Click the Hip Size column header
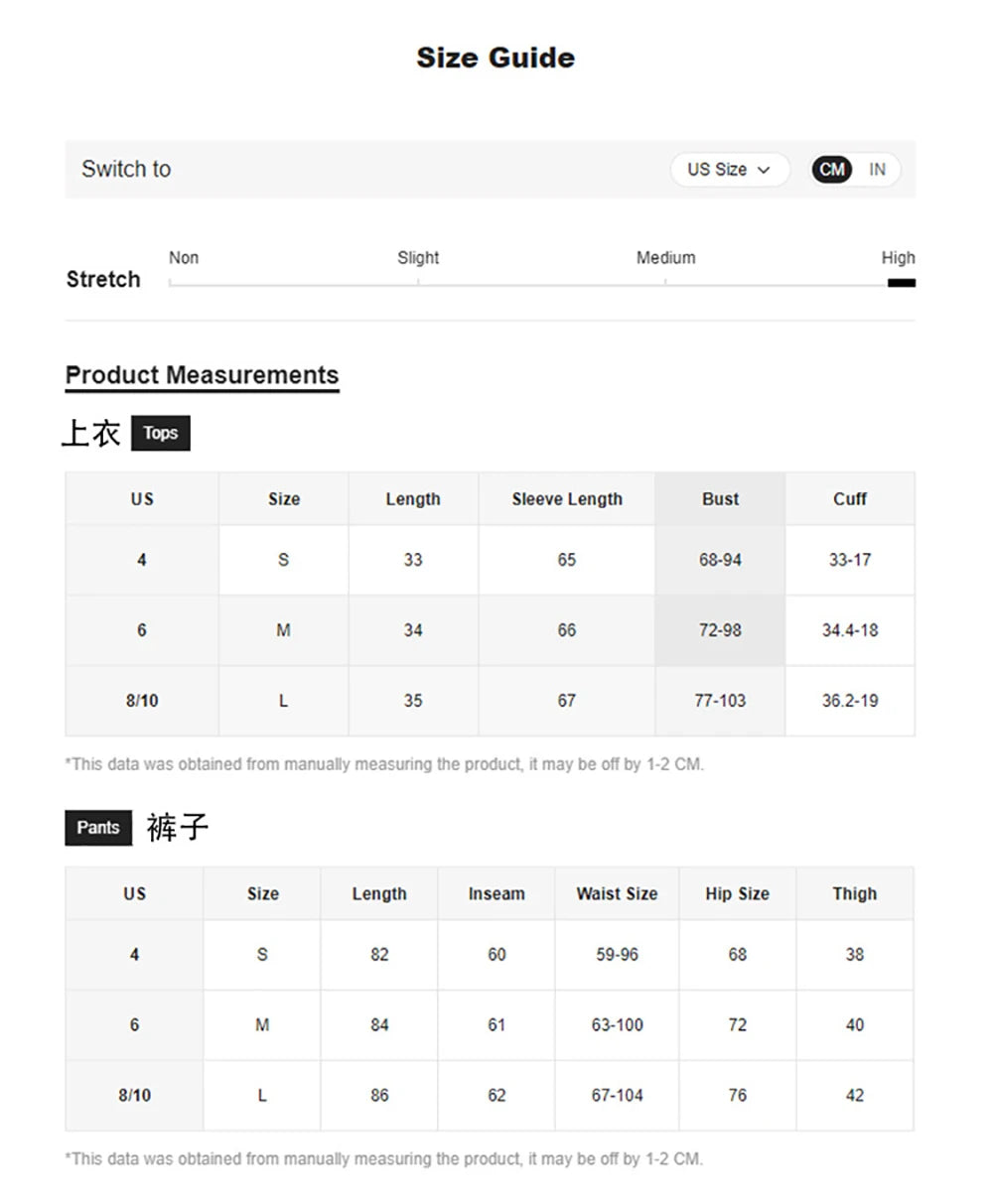 pyautogui.click(x=737, y=893)
